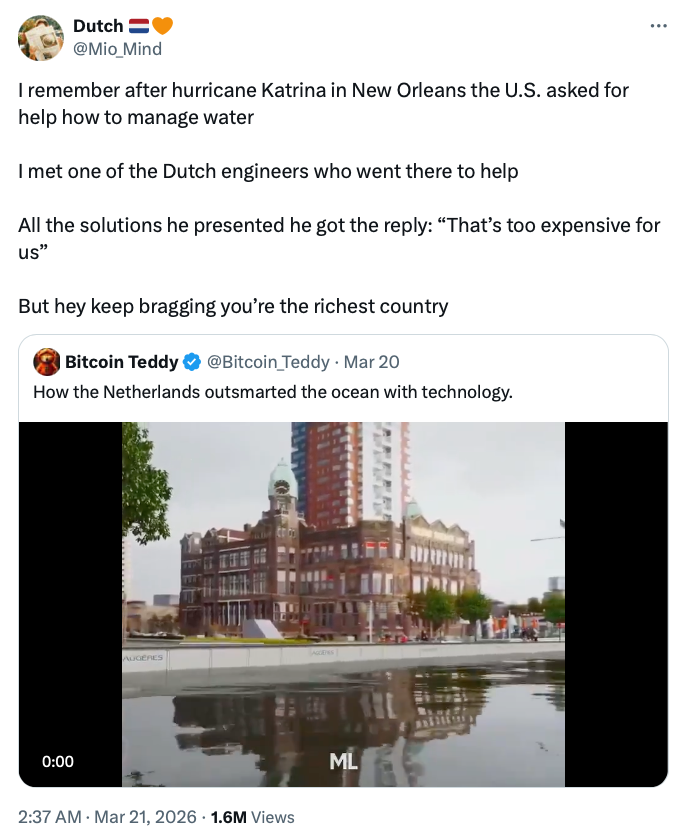The height and width of the screenshot is (828, 687).
Task: Click Bitcoin Teddy's blue verified badge
Action: [193, 361]
